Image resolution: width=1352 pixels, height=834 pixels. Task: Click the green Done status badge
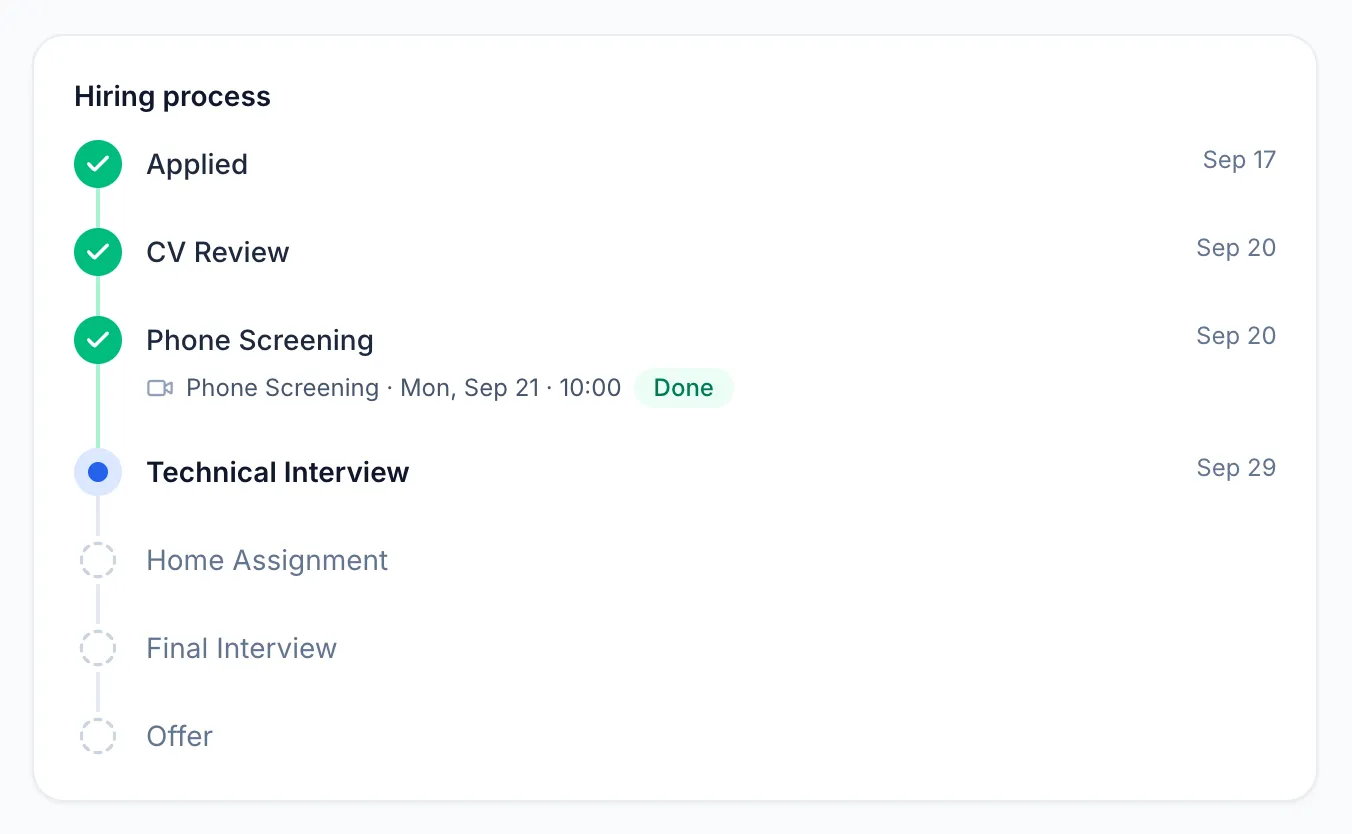[x=684, y=388]
